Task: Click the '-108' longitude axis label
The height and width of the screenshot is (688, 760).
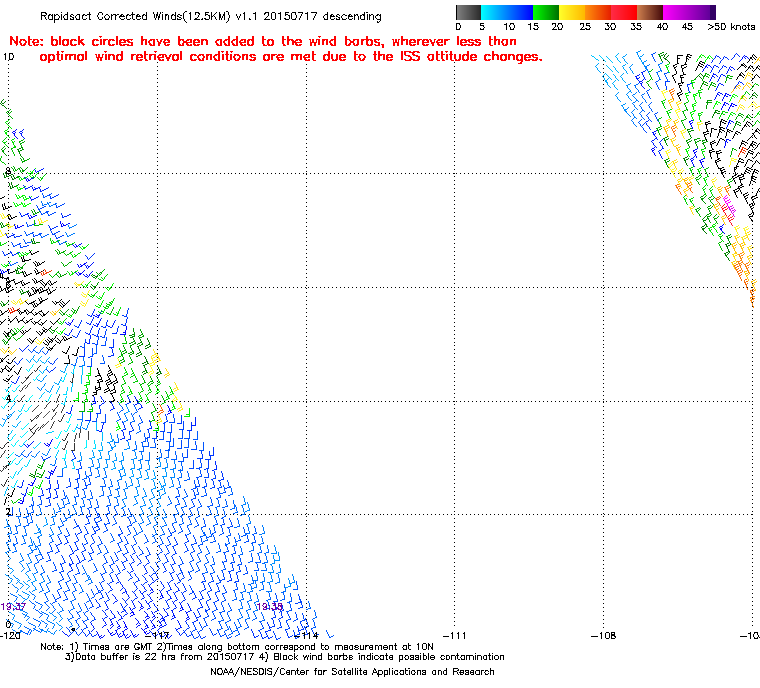Action: click(603, 635)
